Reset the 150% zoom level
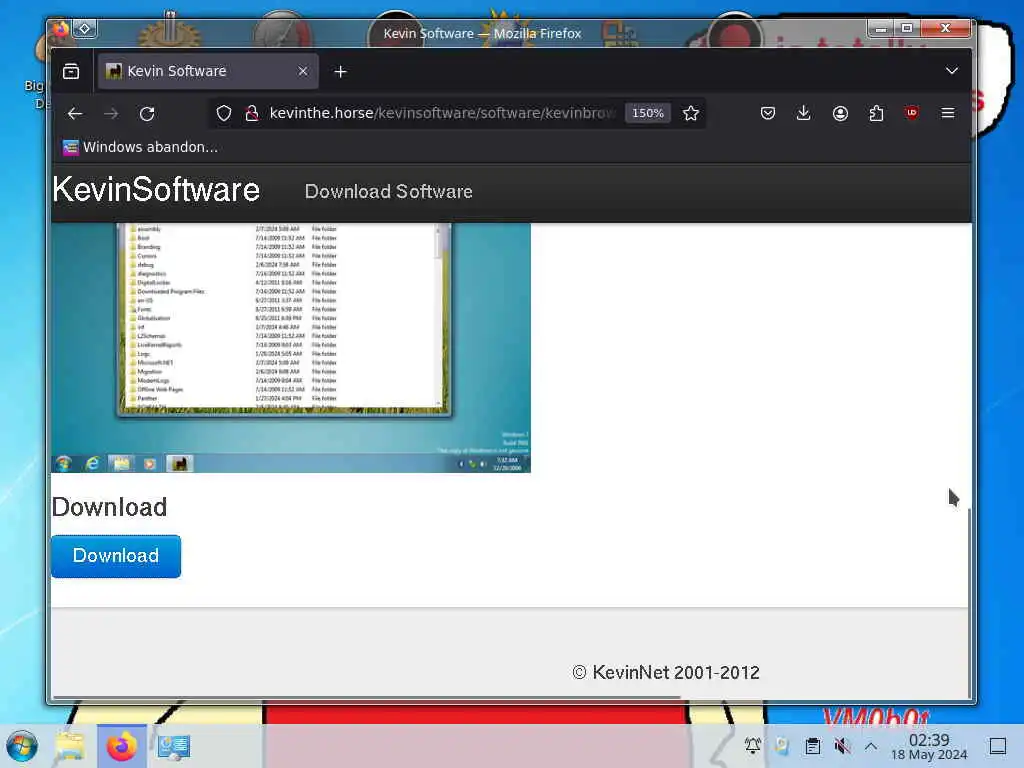This screenshot has width=1024, height=768. [x=648, y=113]
